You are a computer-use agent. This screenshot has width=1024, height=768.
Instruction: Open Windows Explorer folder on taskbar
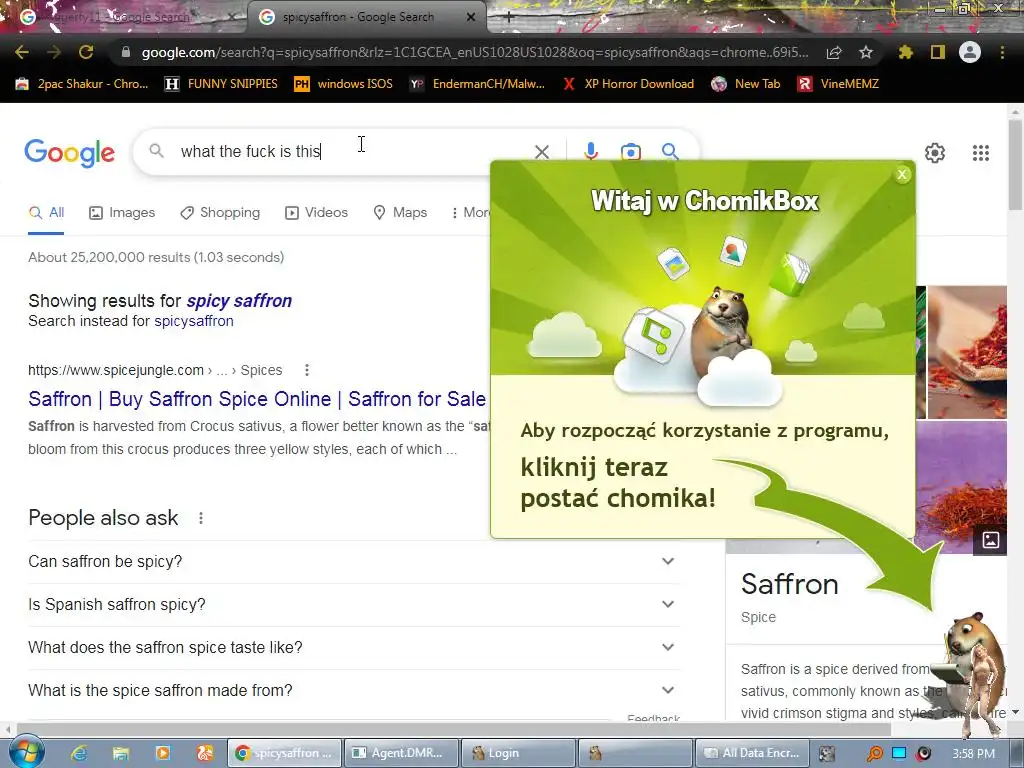121,753
